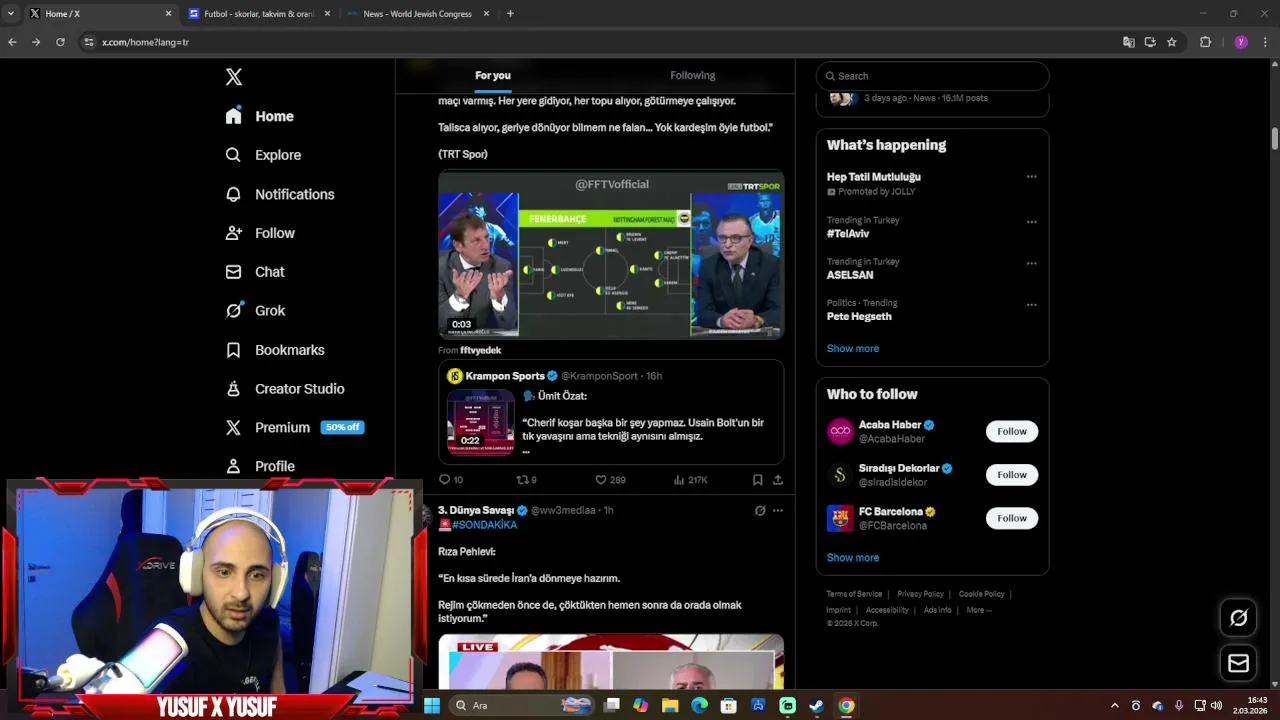Open Privacy Policy footer link
The width and height of the screenshot is (1280, 720).
coord(920,594)
